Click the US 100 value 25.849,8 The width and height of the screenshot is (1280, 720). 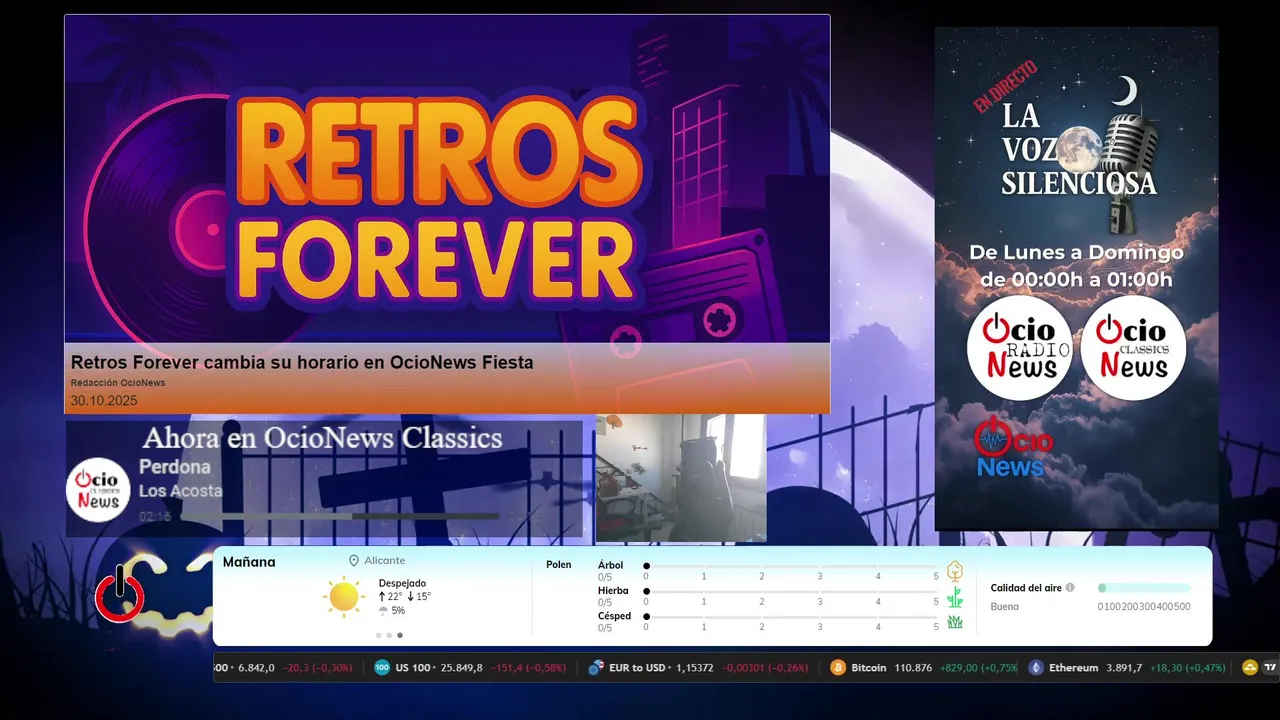[462, 668]
